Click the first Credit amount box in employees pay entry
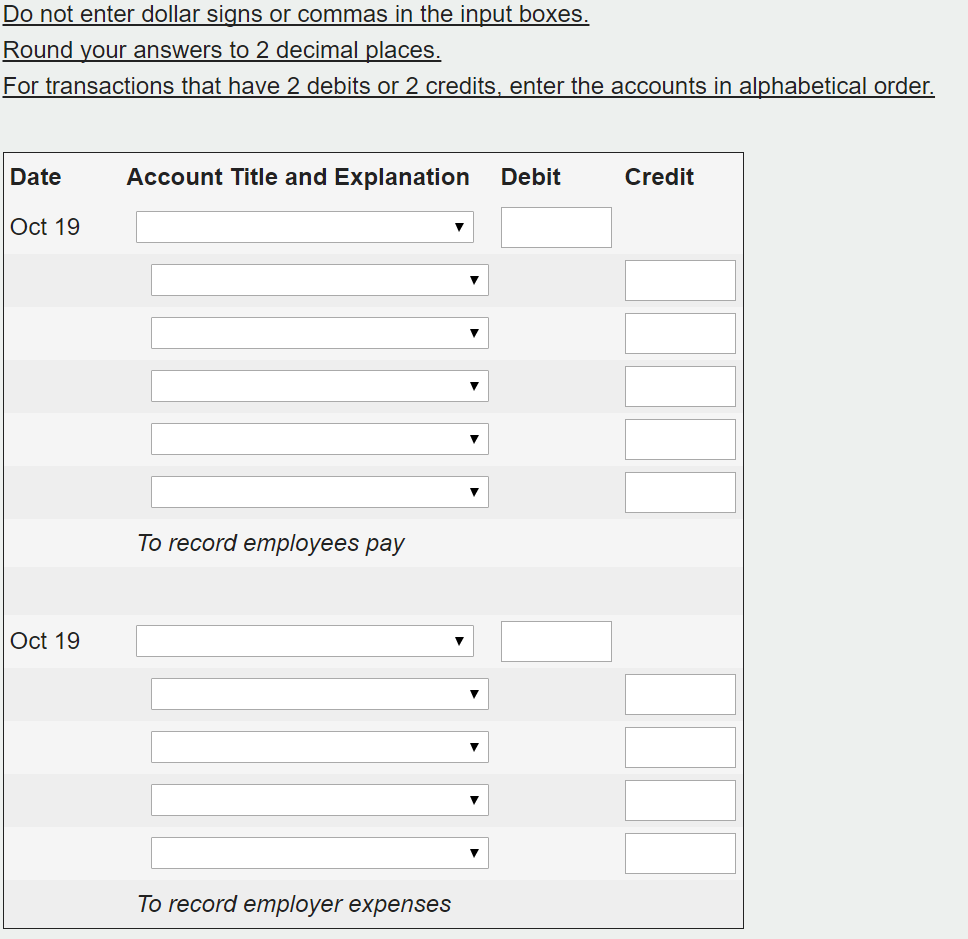The width and height of the screenshot is (968, 939). tap(679, 280)
